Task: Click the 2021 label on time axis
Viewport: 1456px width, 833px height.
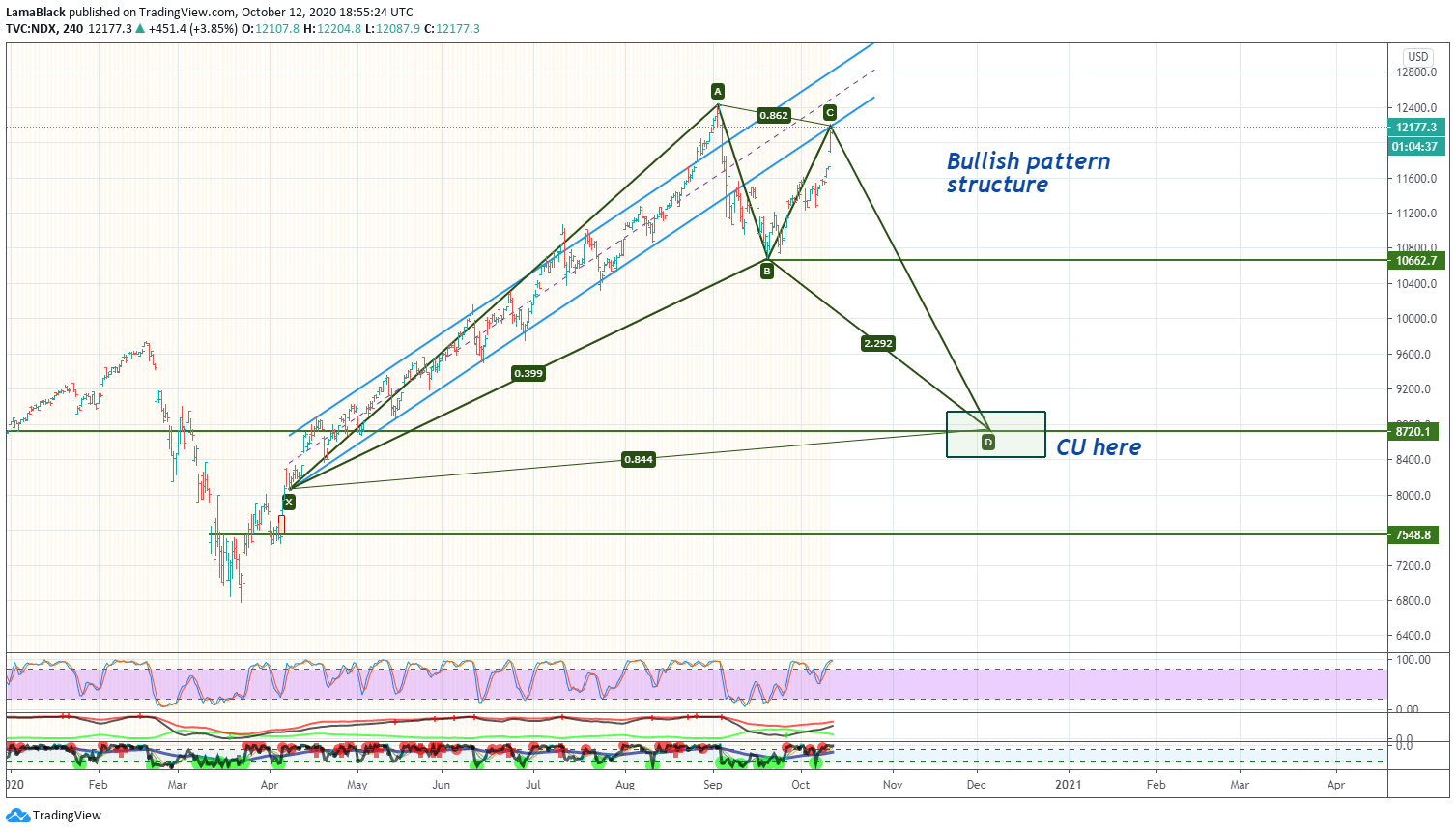Action: pyautogui.click(x=1069, y=785)
